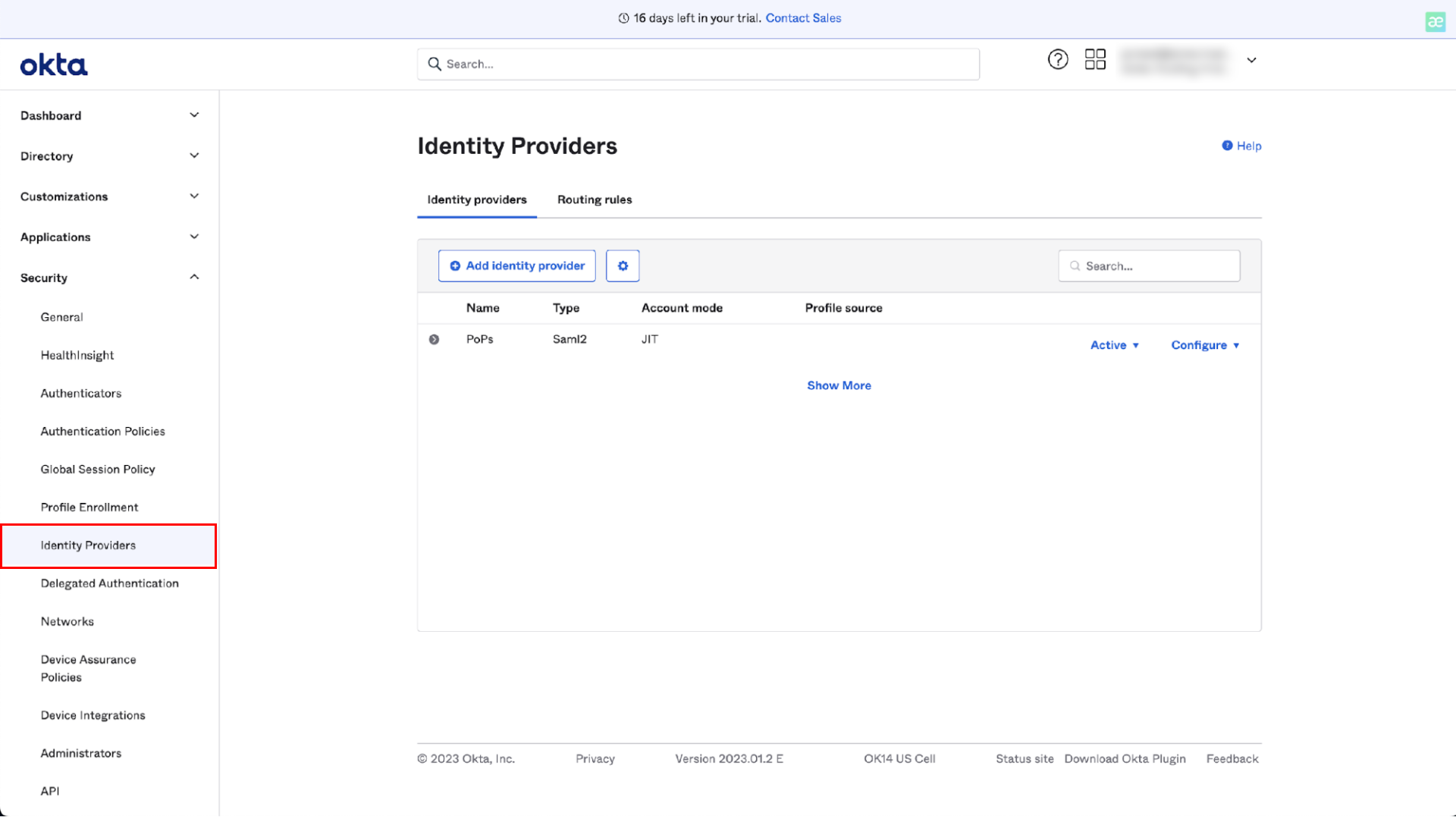Click the magnifier icon in the top search bar

click(435, 64)
